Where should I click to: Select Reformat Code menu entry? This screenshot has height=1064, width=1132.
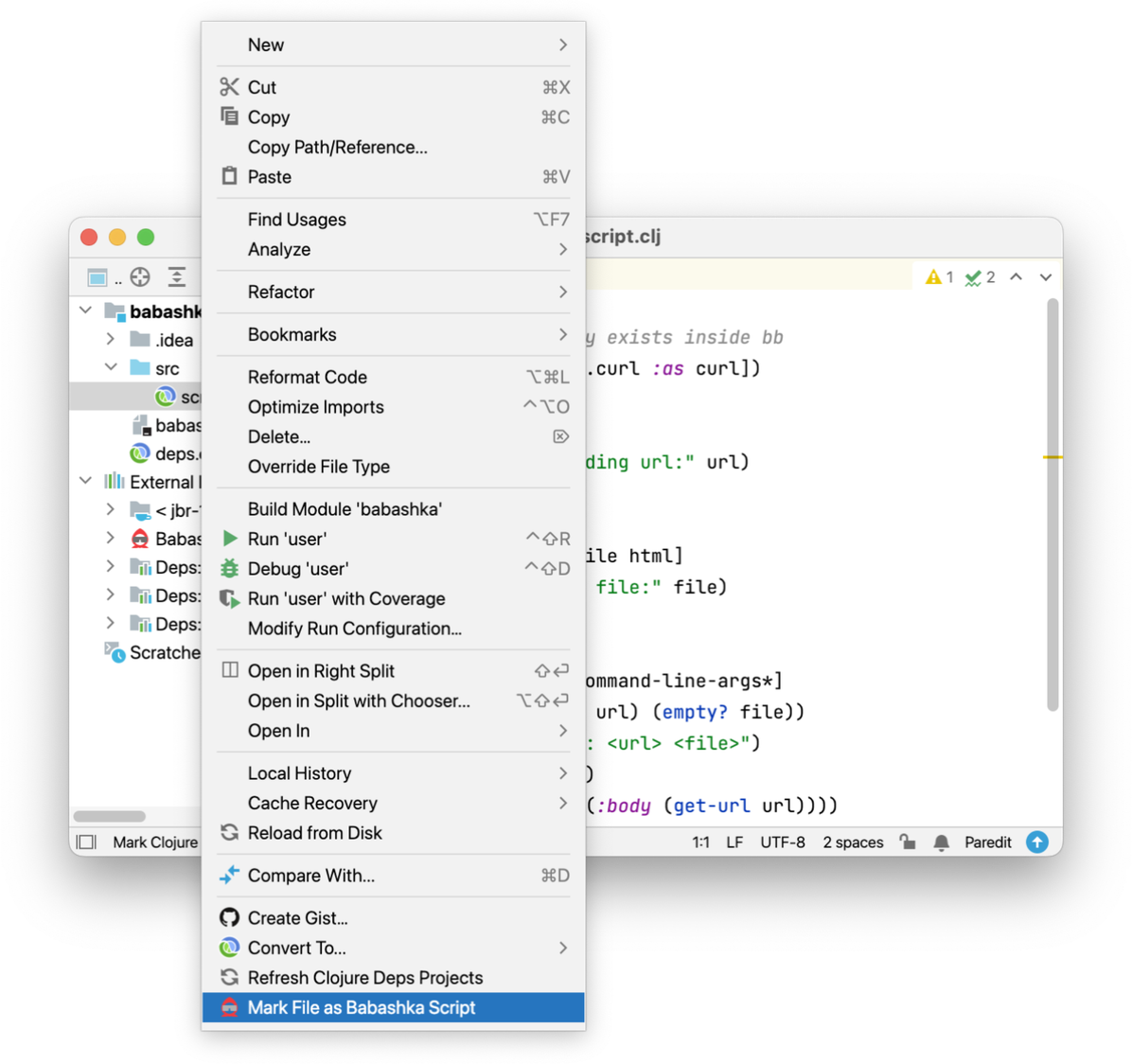(x=394, y=377)
